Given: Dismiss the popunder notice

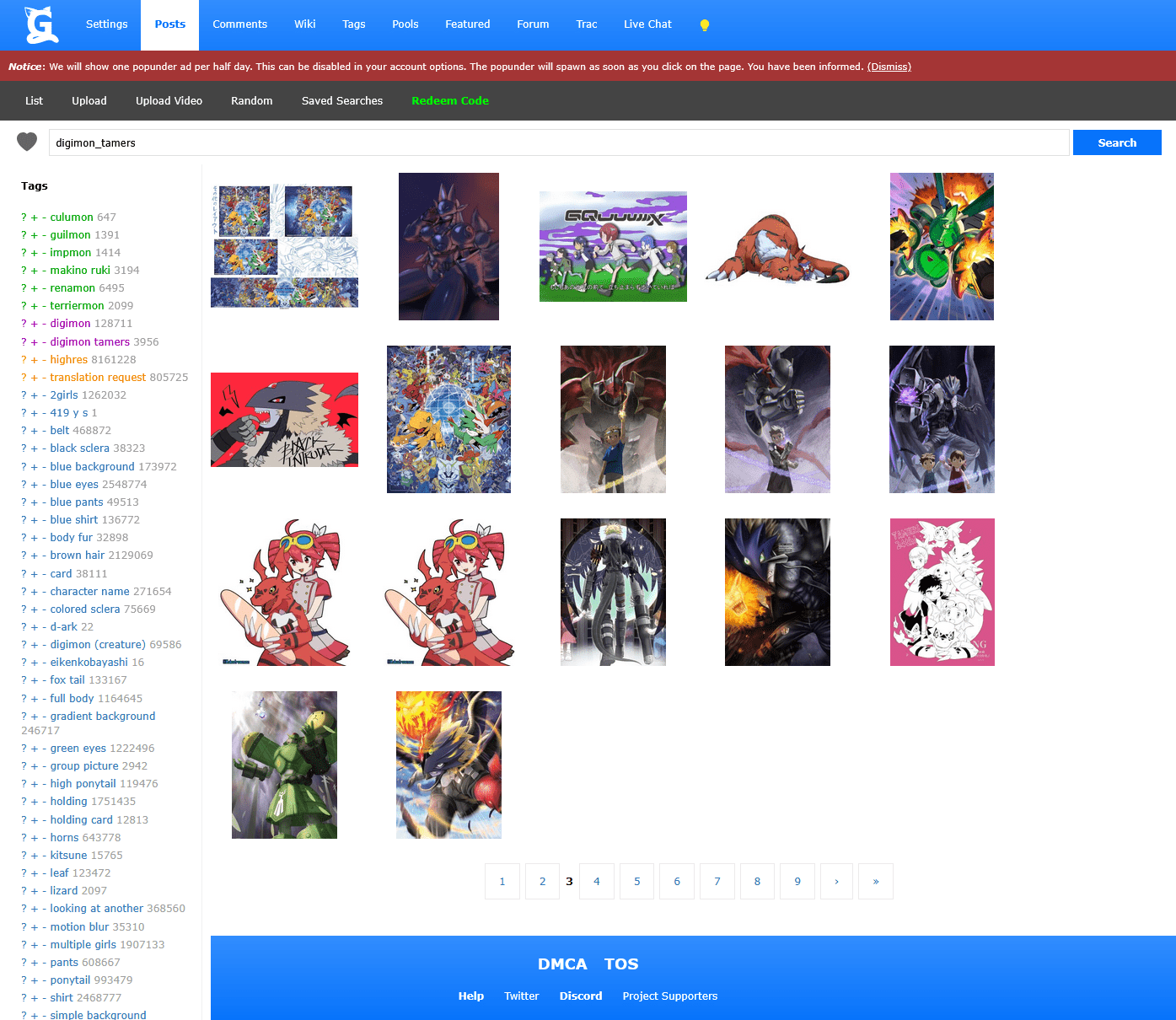Looking at the screenshot, I should [x=889, y=67].
